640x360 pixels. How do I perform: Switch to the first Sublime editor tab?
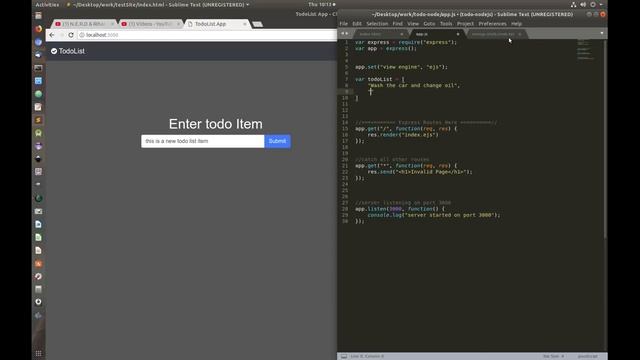click(380, 34)
